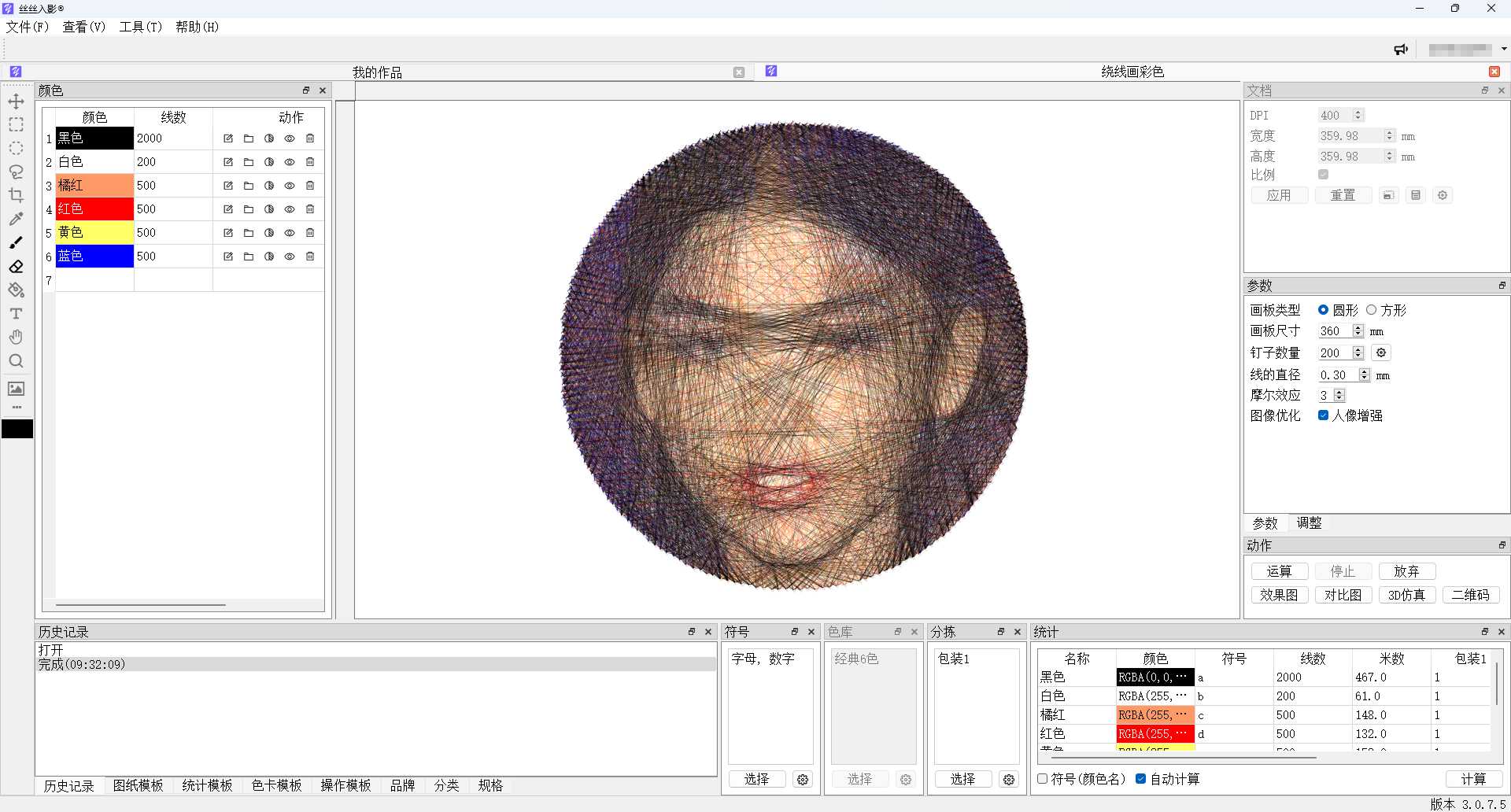
Task: Click the zoom magnifier tool
Action: [16, 361]
